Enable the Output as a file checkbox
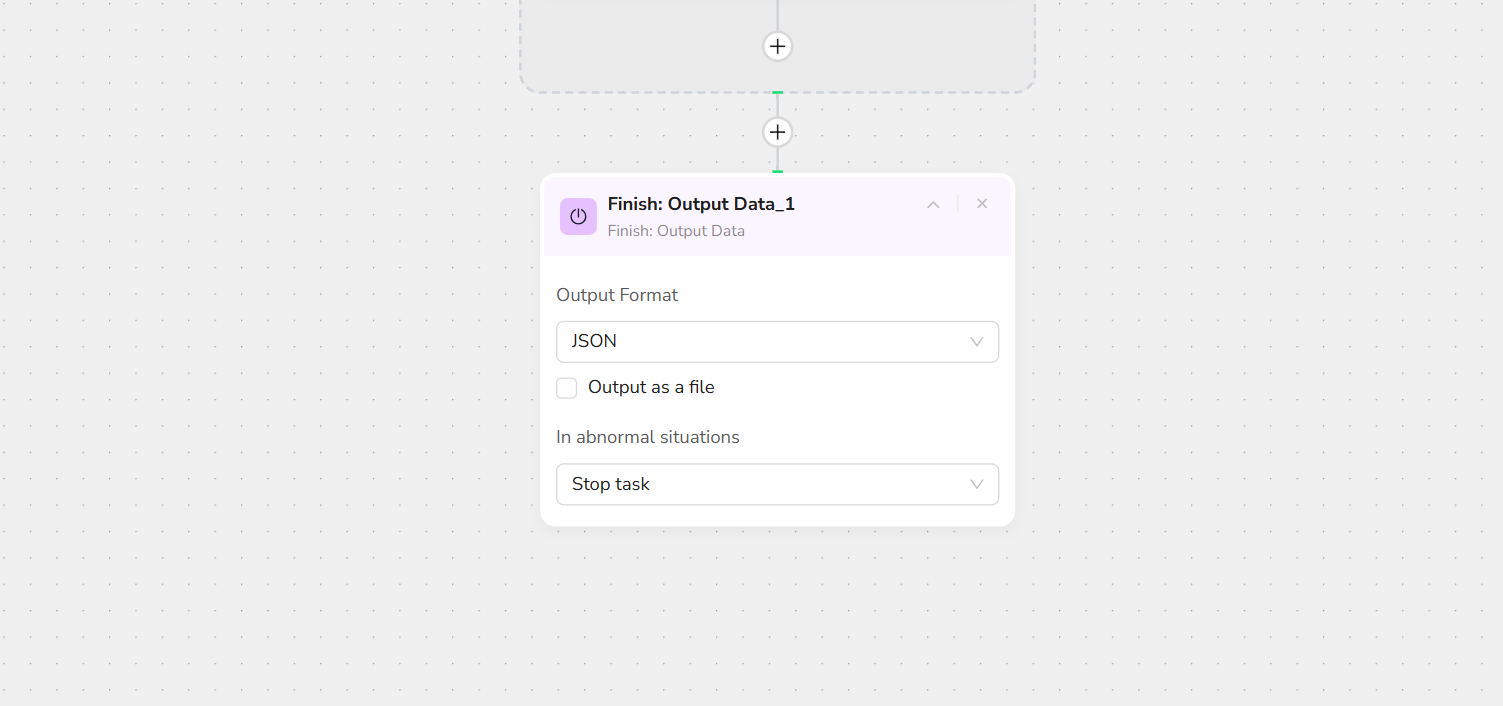The width and height of the screenshot is (1503, 706). pos(567,388)
